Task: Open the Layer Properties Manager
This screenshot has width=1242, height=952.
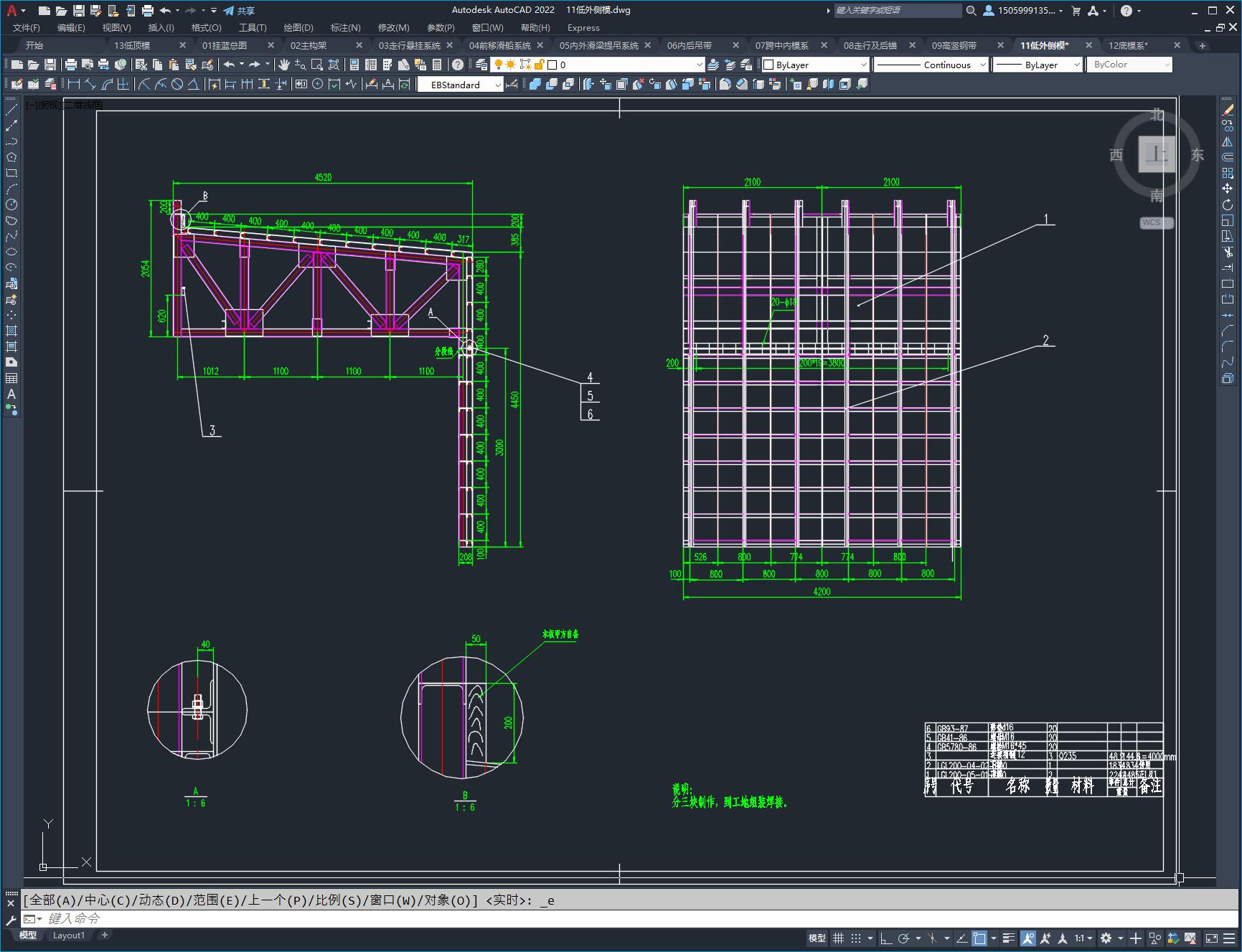Action: click(x=481, y=65)
